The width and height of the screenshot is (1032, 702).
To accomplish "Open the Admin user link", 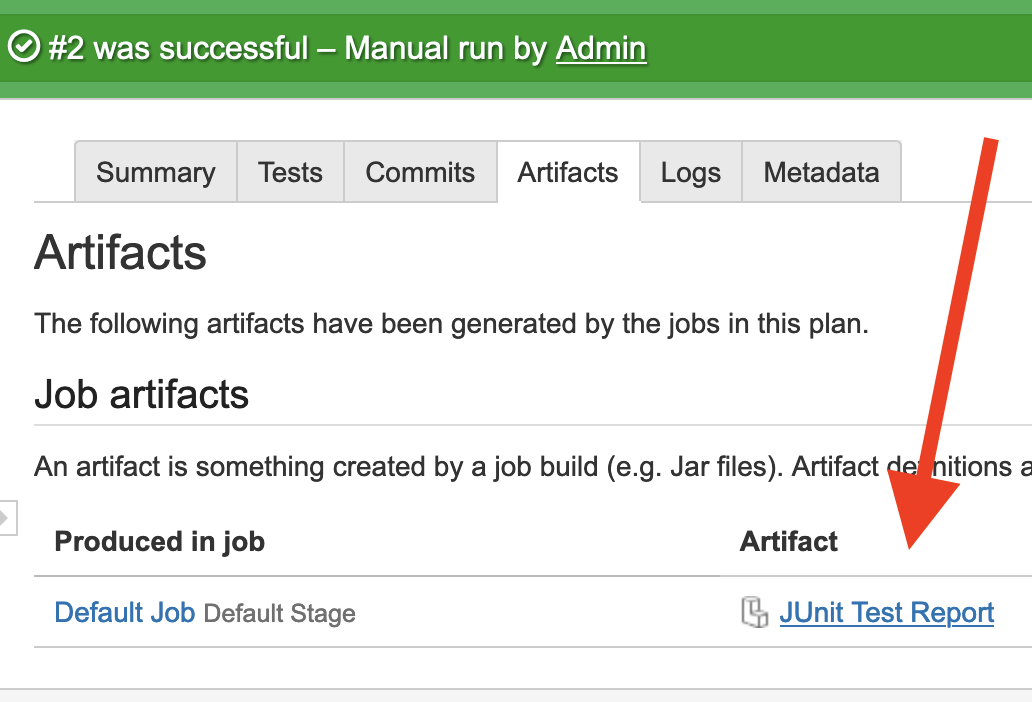I will (x=601, y=48).
